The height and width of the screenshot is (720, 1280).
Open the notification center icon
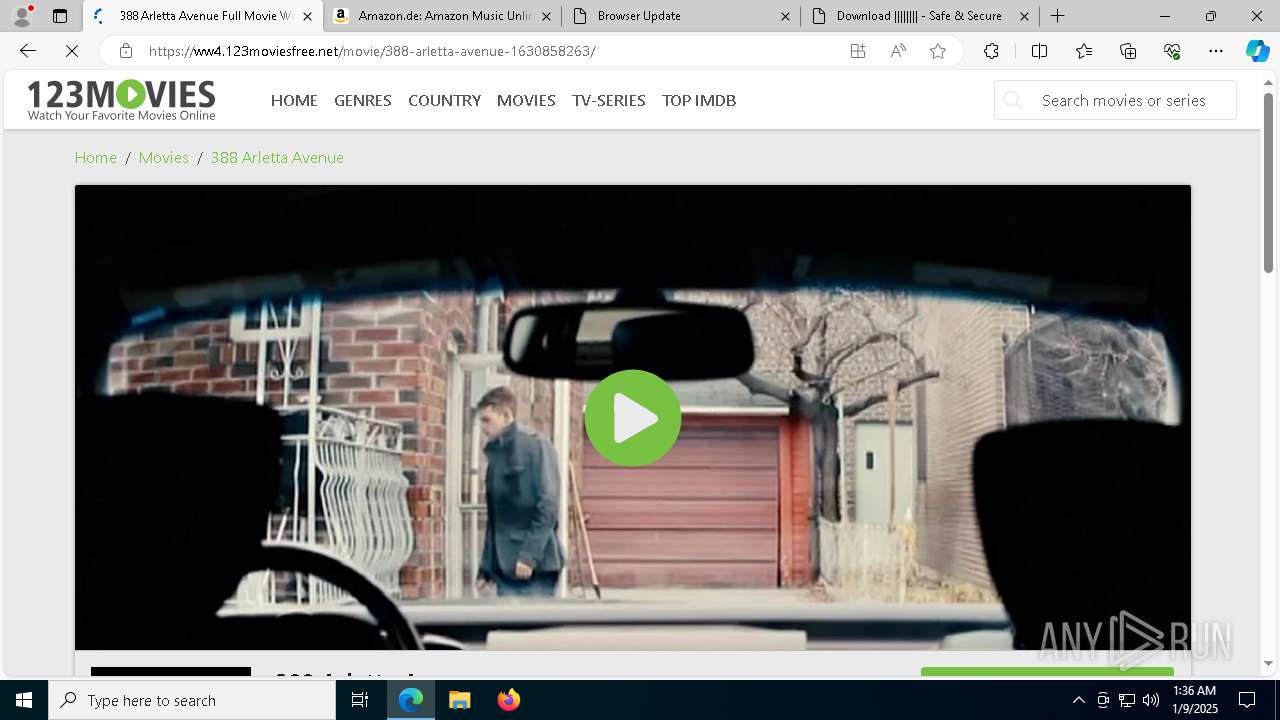point(1247,700)
